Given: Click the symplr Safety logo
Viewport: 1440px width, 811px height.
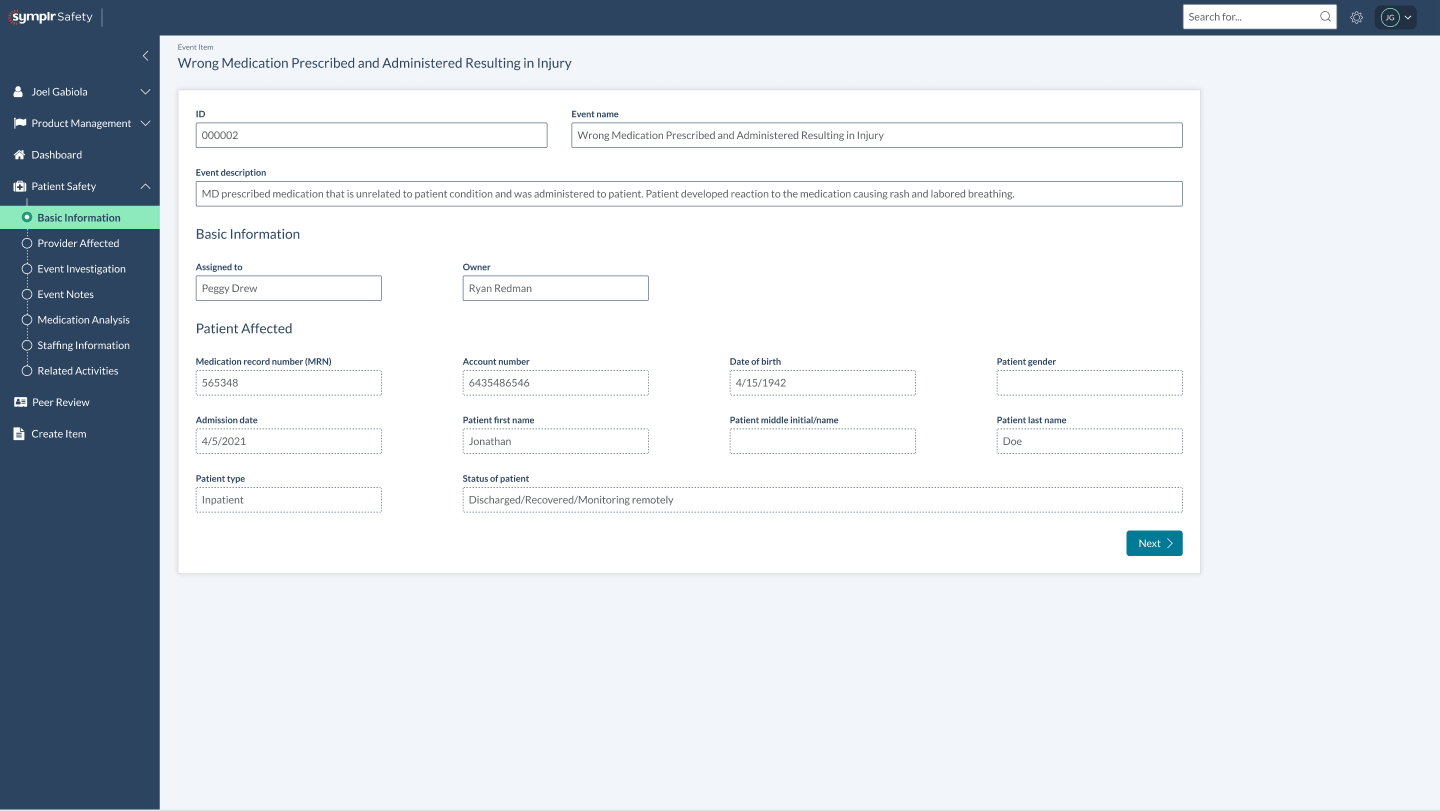Looking at the screenshot, I should point(50,17).
